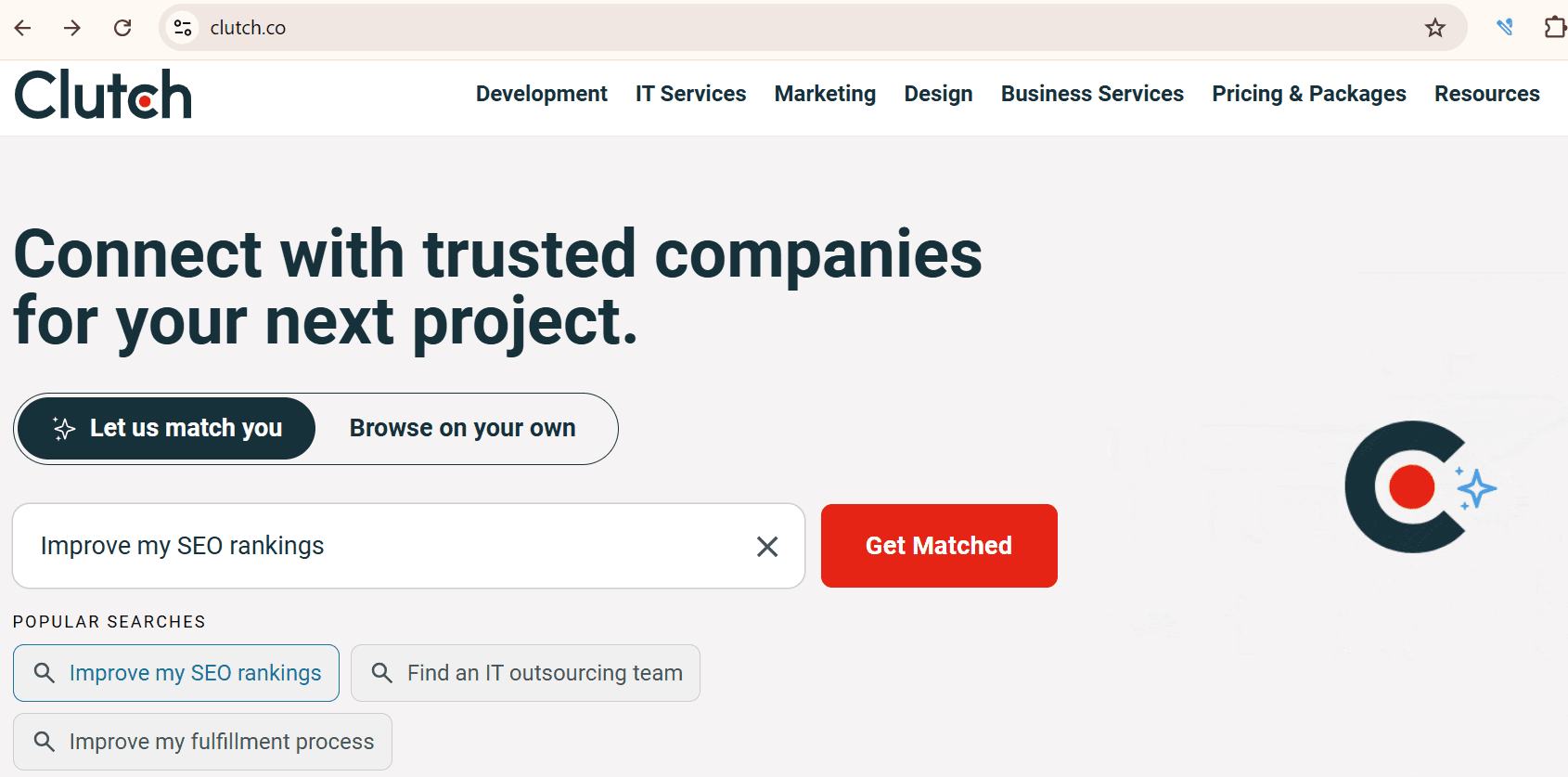Viewport: 1568px width, 777px height.
Task: Switch to Let us match you mode
Action: click(x=167, y=428)
